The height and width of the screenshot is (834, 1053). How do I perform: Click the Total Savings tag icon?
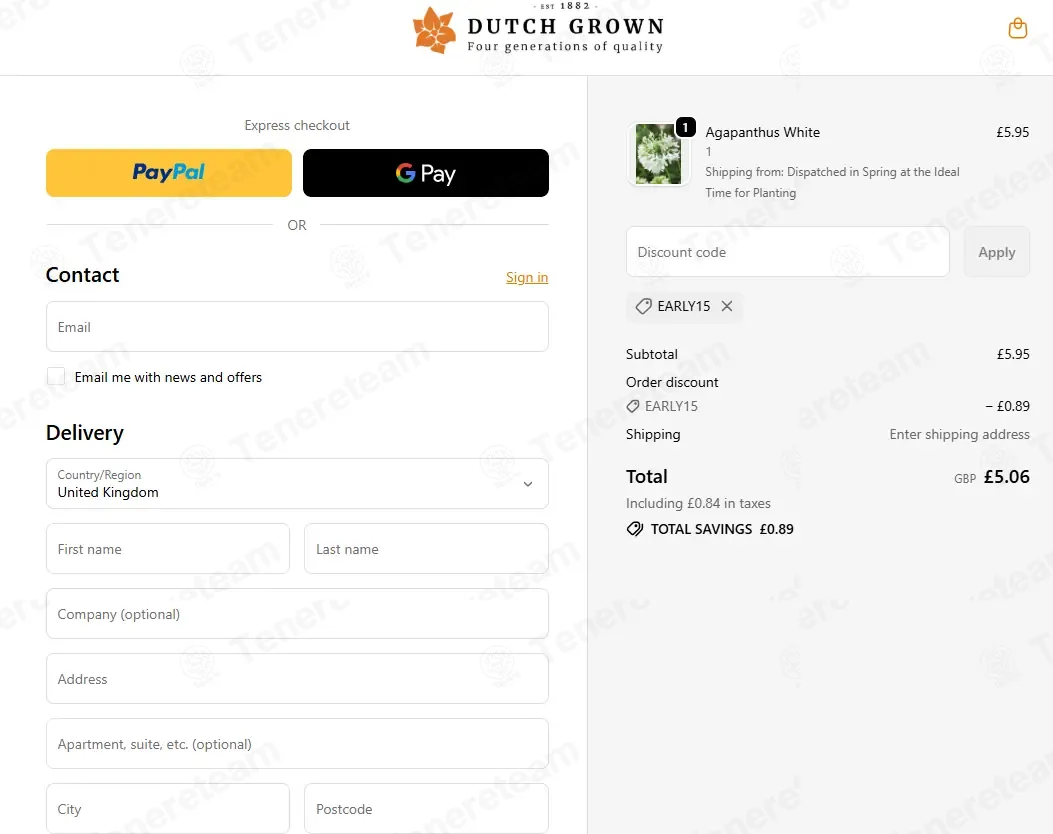pyautogui.click(x=635, y=529)
